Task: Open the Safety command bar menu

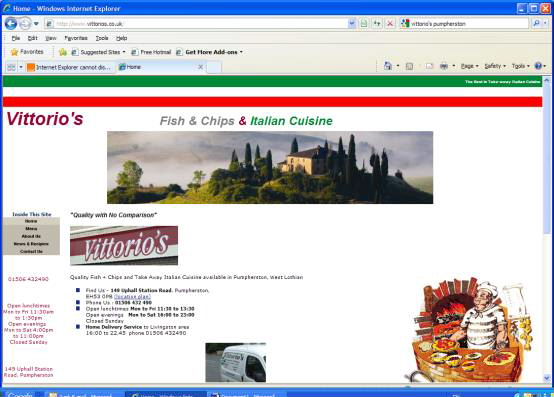Action: (x=495, y=66)
